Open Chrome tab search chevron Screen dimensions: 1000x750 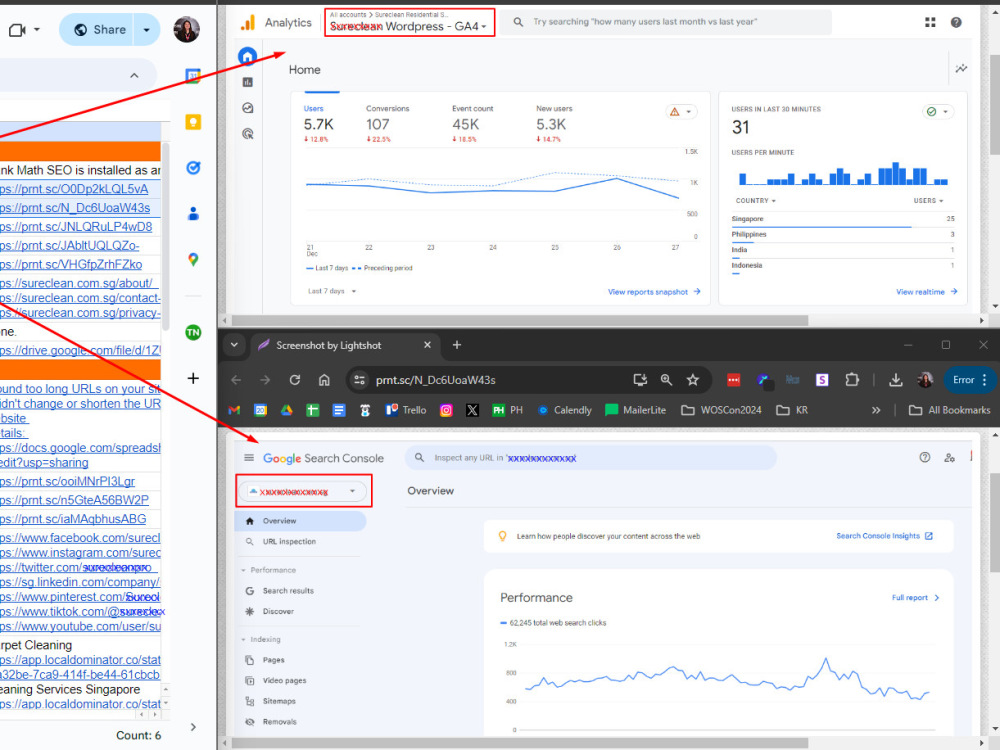click(x=234, y=345)
